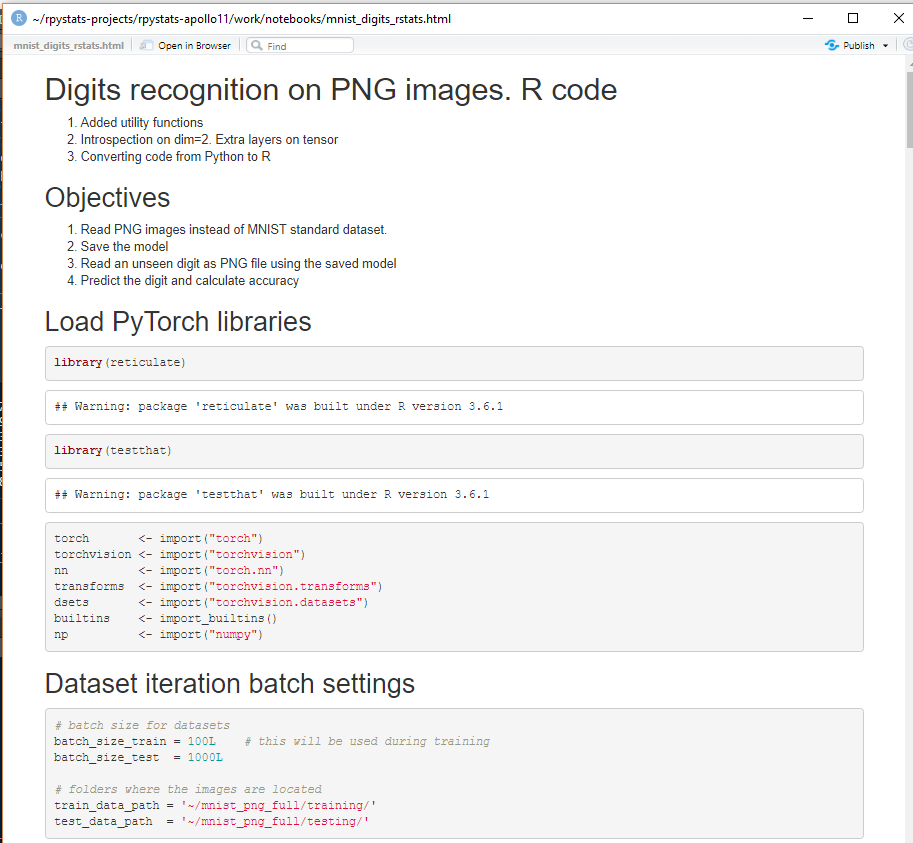Click the 'Load PyTorch libraries' heading

[178, 322]
